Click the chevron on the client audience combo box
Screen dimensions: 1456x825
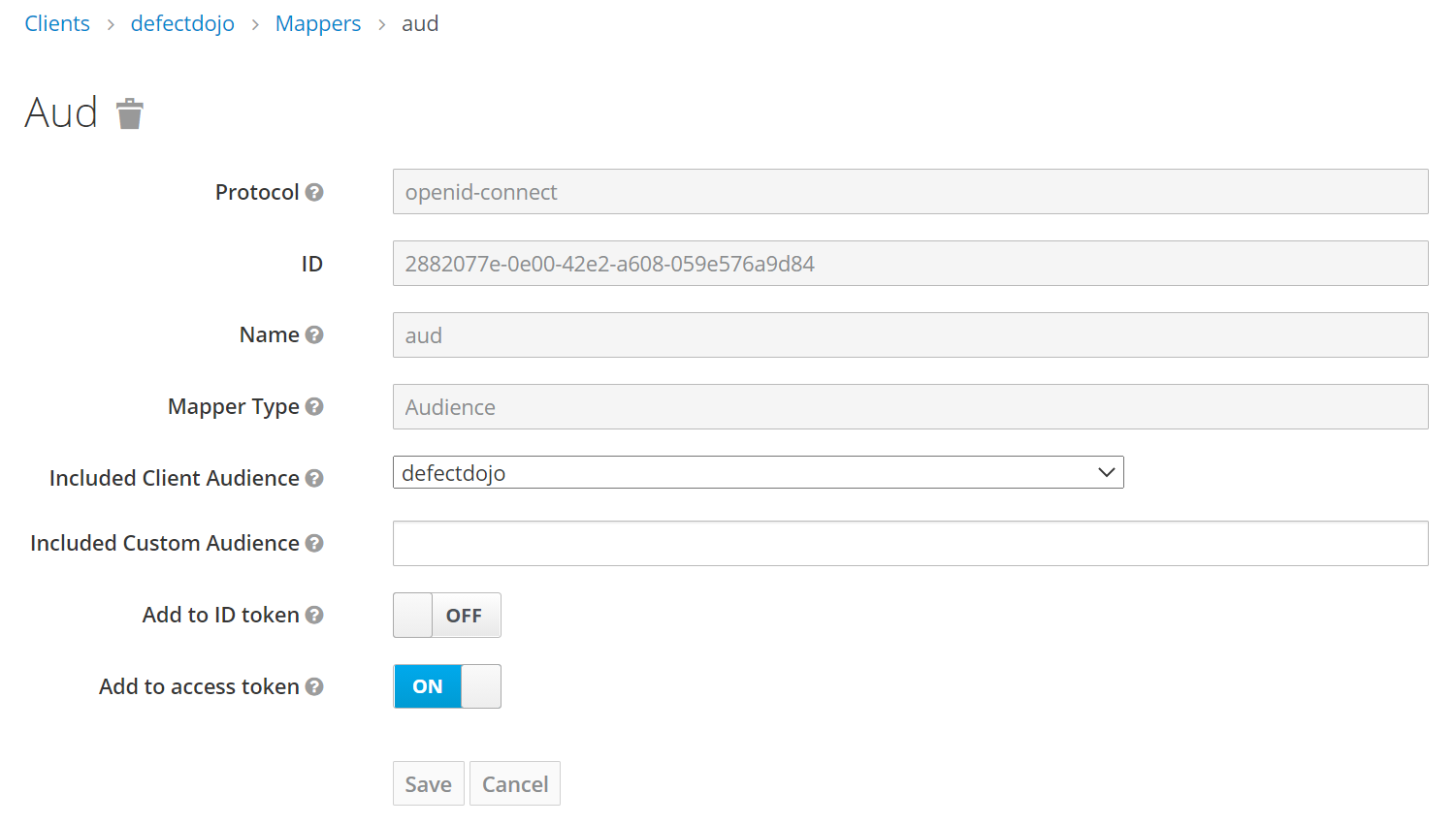click(1105, 472)
